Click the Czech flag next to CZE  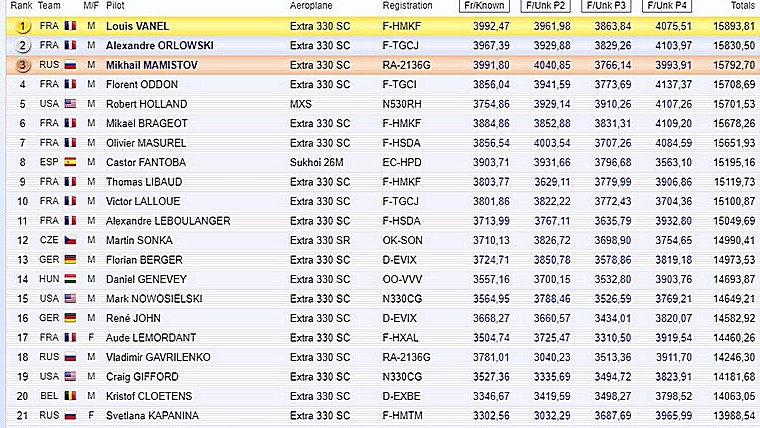[x=70, y=240]
